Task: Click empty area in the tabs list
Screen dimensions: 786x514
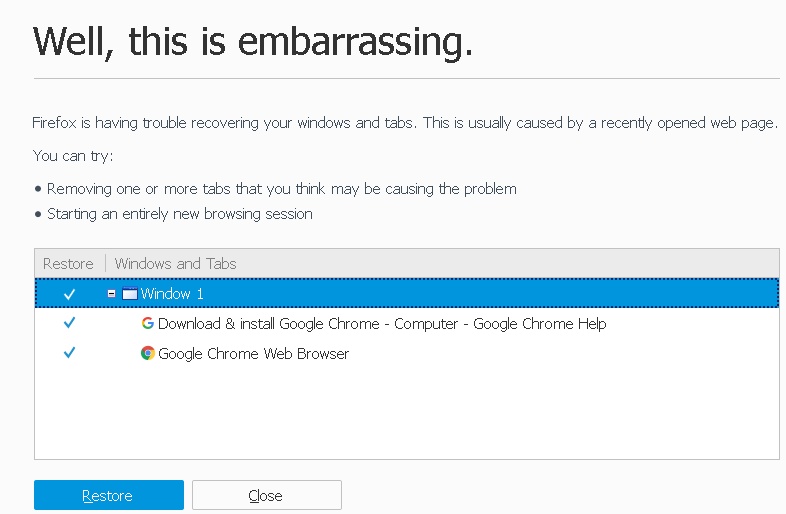Action: click(407, 411)
